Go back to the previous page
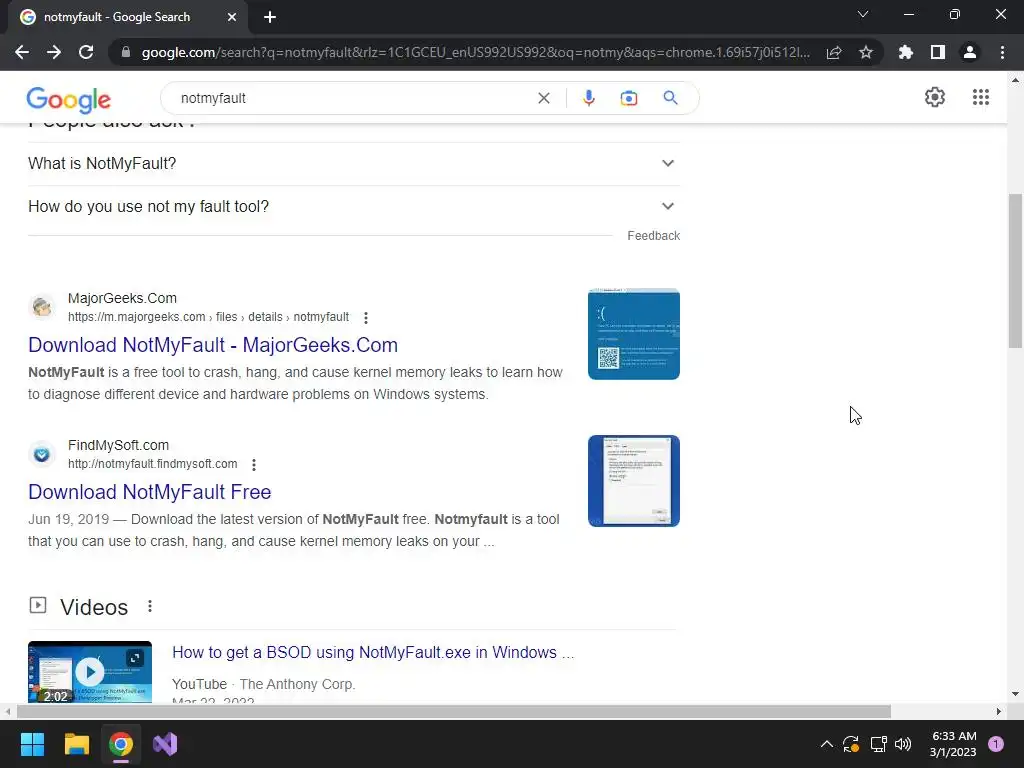1024x768 pixels. point(22,52)
